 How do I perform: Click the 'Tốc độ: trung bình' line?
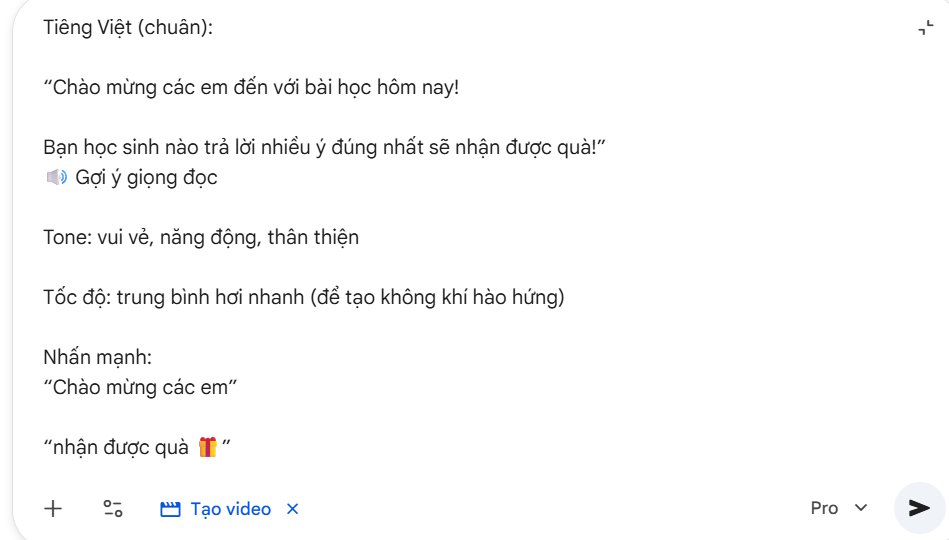(x=304, y=297)
